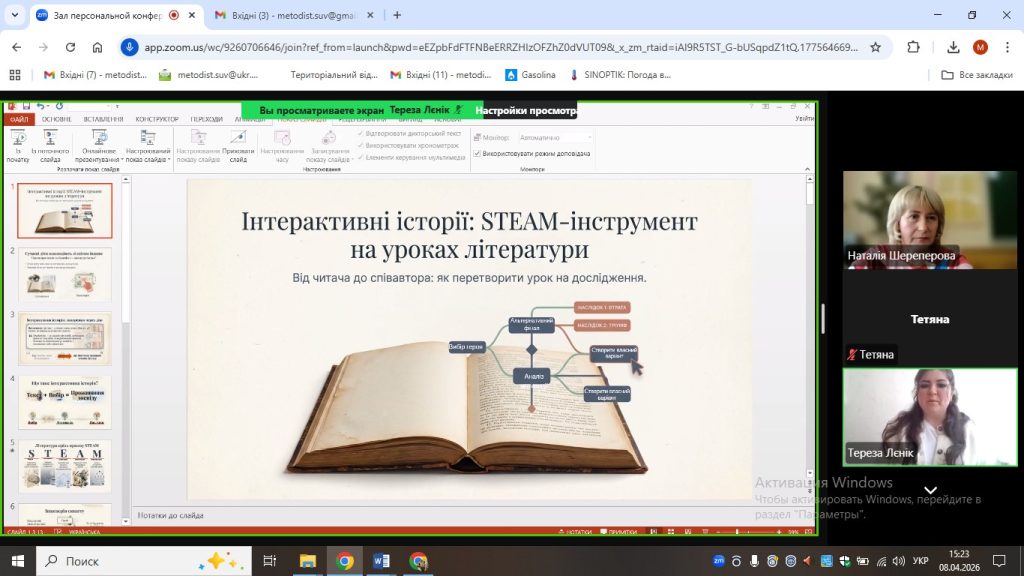This screenshot has height=576, width=1024.
Task: Click Chrome downloads icon in toolbar
Action: (949, 47)
